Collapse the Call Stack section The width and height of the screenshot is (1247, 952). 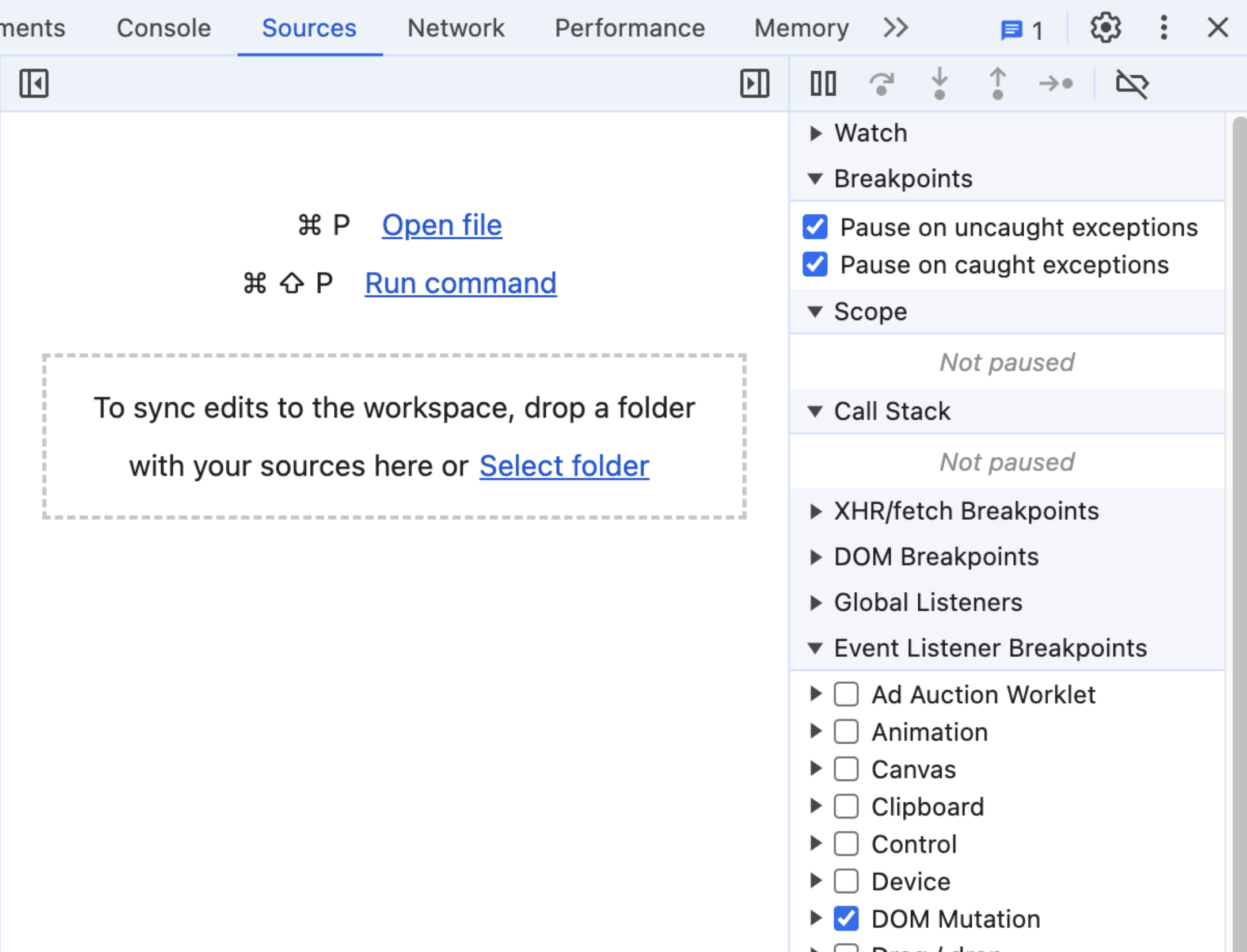(1007, 411)
